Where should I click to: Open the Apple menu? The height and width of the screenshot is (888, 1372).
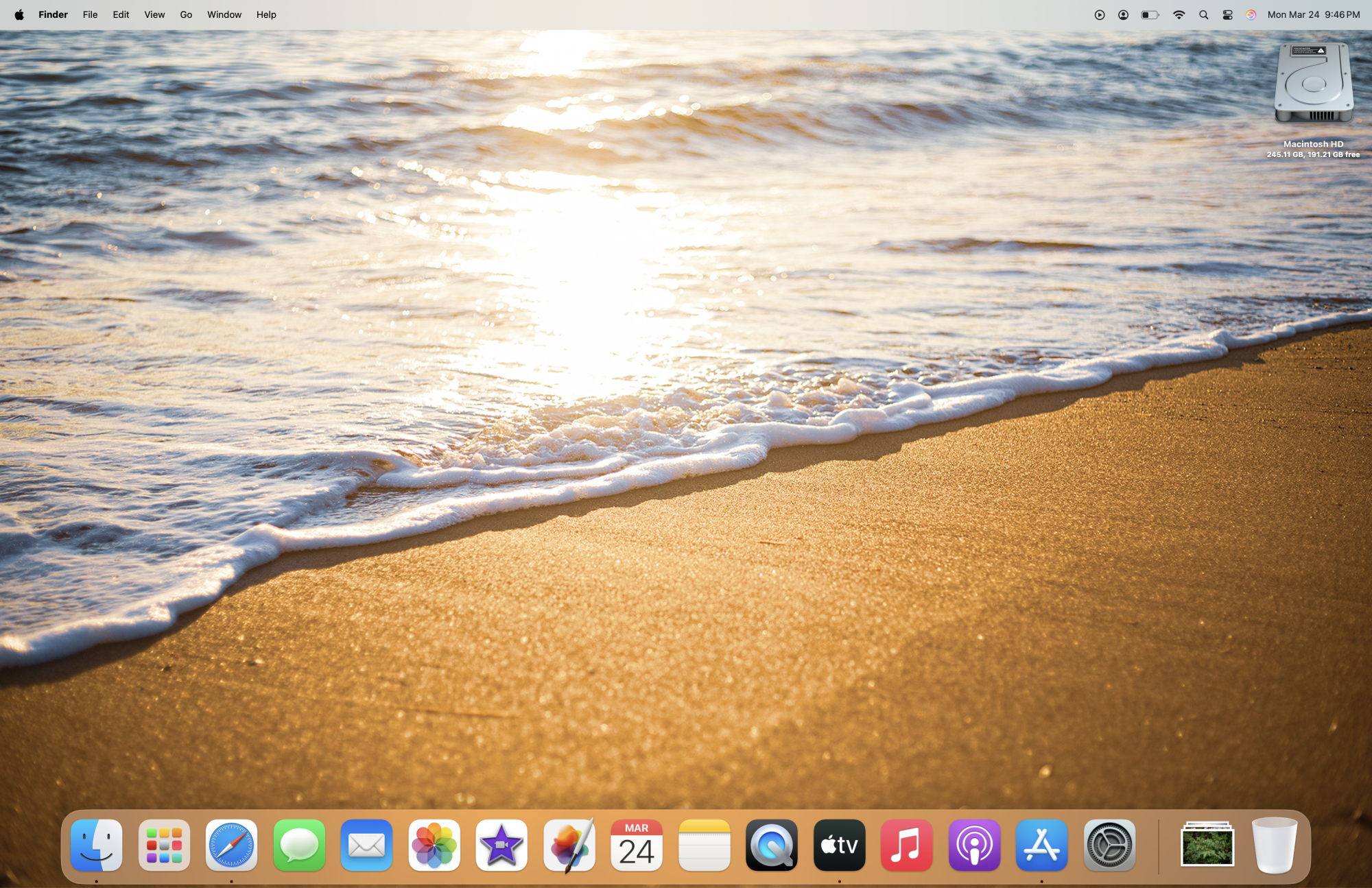pos(19,14)
